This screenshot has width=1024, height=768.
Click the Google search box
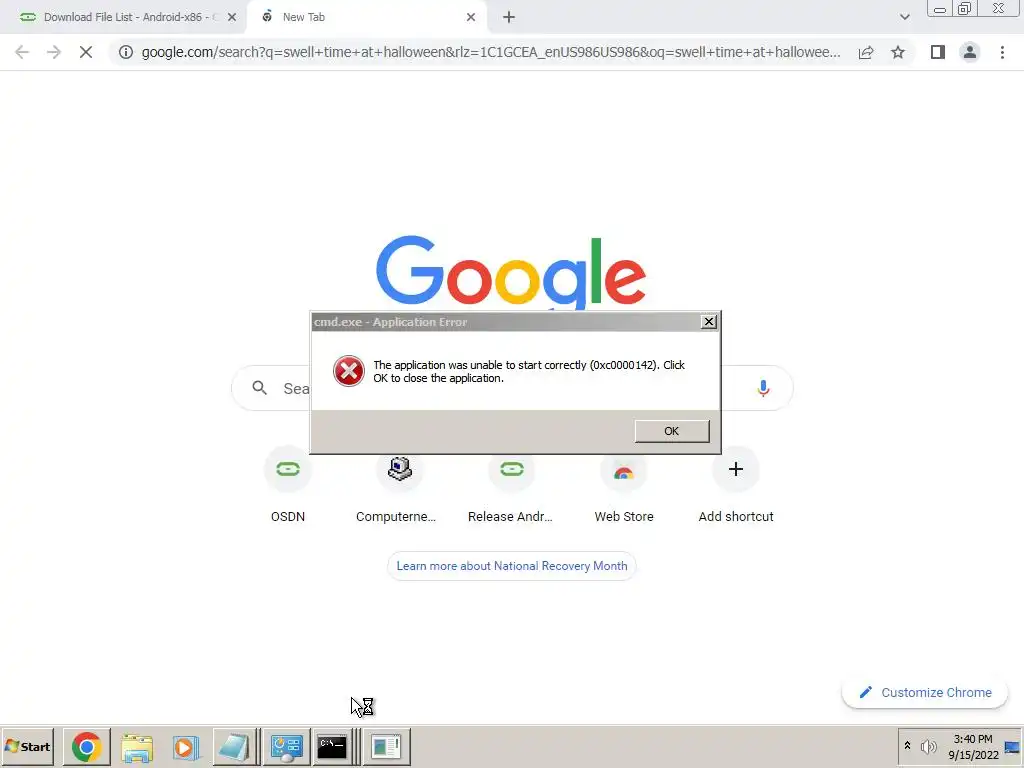point(512,388)
